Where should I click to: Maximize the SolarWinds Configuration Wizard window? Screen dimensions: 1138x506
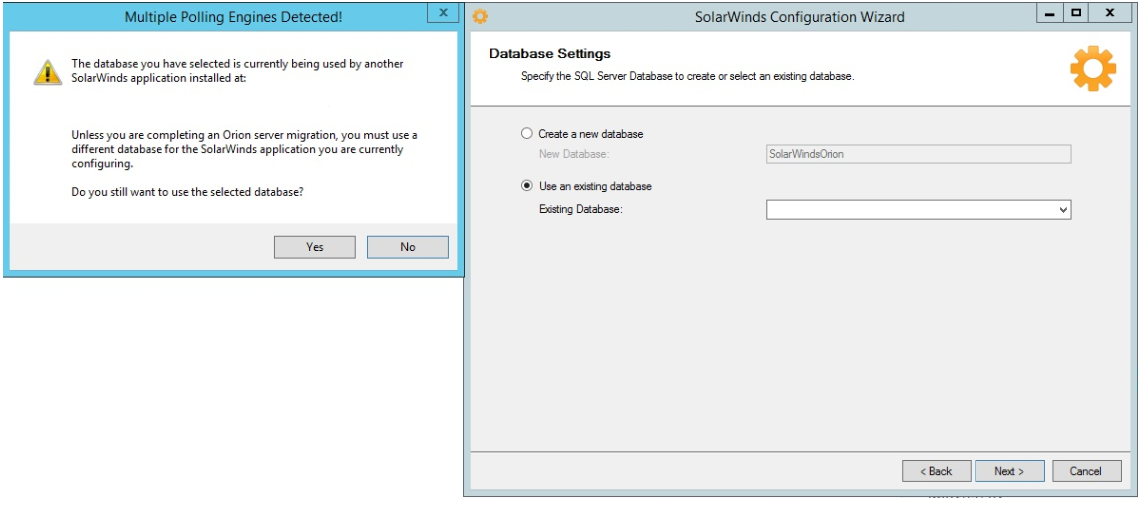(x=1076, y=13)
